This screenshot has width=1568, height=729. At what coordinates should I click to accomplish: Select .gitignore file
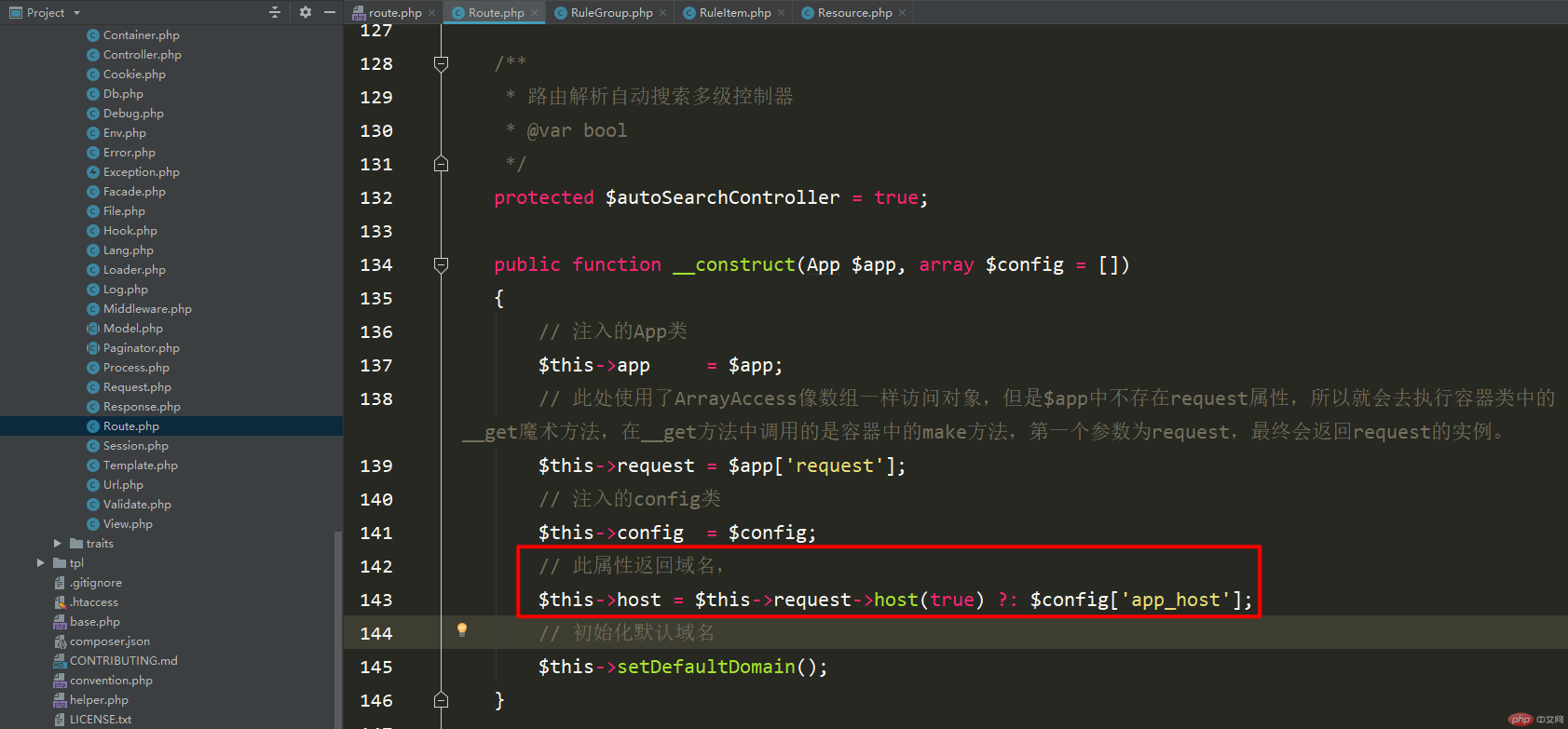point(95,583)
